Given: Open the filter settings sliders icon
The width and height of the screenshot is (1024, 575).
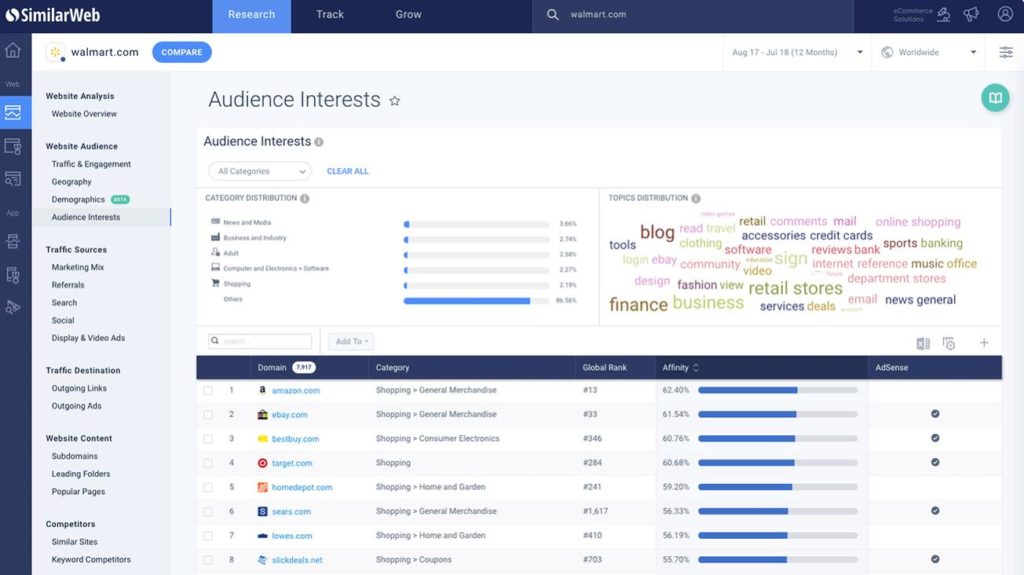Looking at the screenshot, I should pos(1006,52).
